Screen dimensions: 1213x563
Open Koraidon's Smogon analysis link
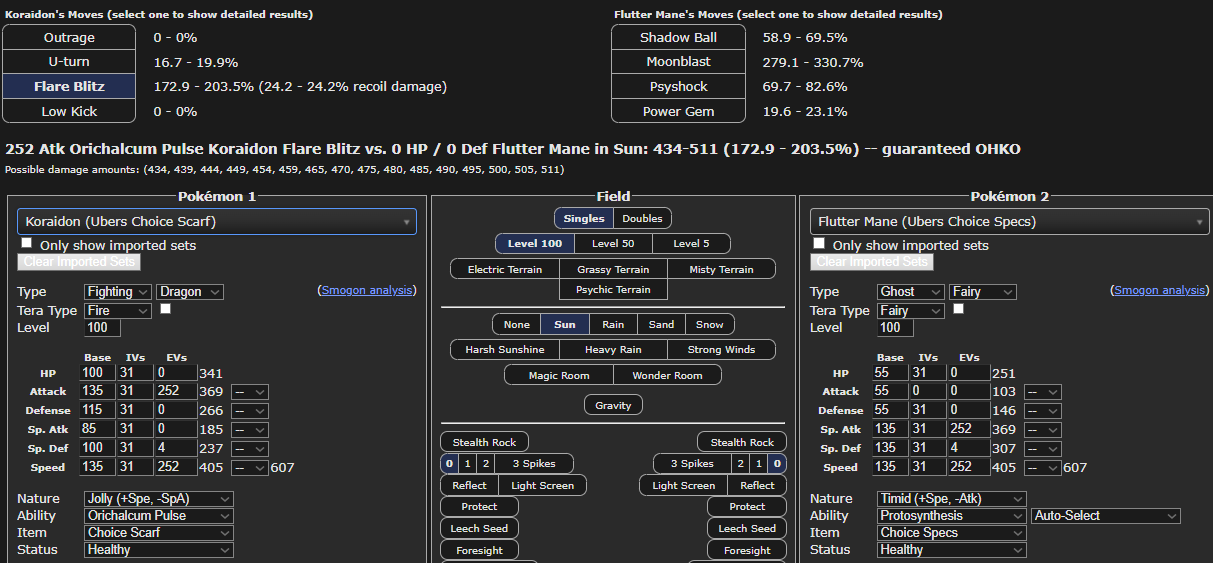pyautogui.click(x=366, y=290)
